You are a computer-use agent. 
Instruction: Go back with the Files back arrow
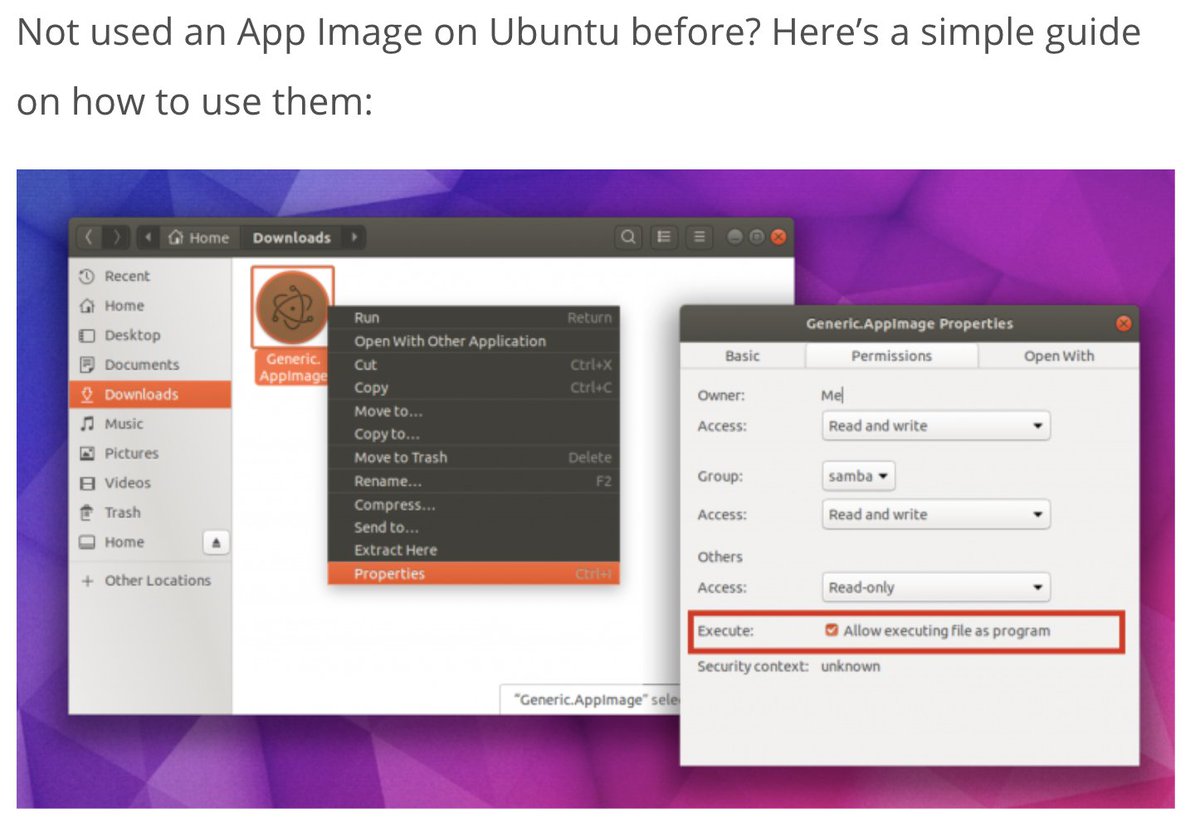[89, 237]
